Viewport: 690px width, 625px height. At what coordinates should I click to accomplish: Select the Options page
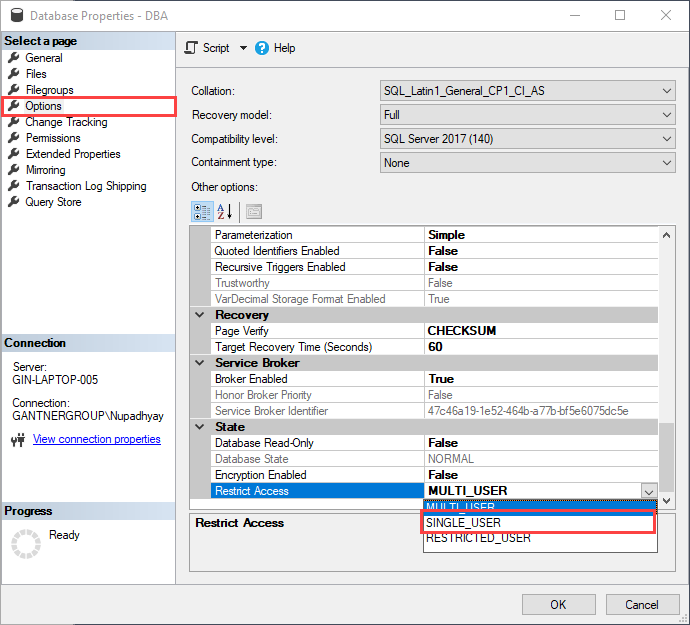43,106
